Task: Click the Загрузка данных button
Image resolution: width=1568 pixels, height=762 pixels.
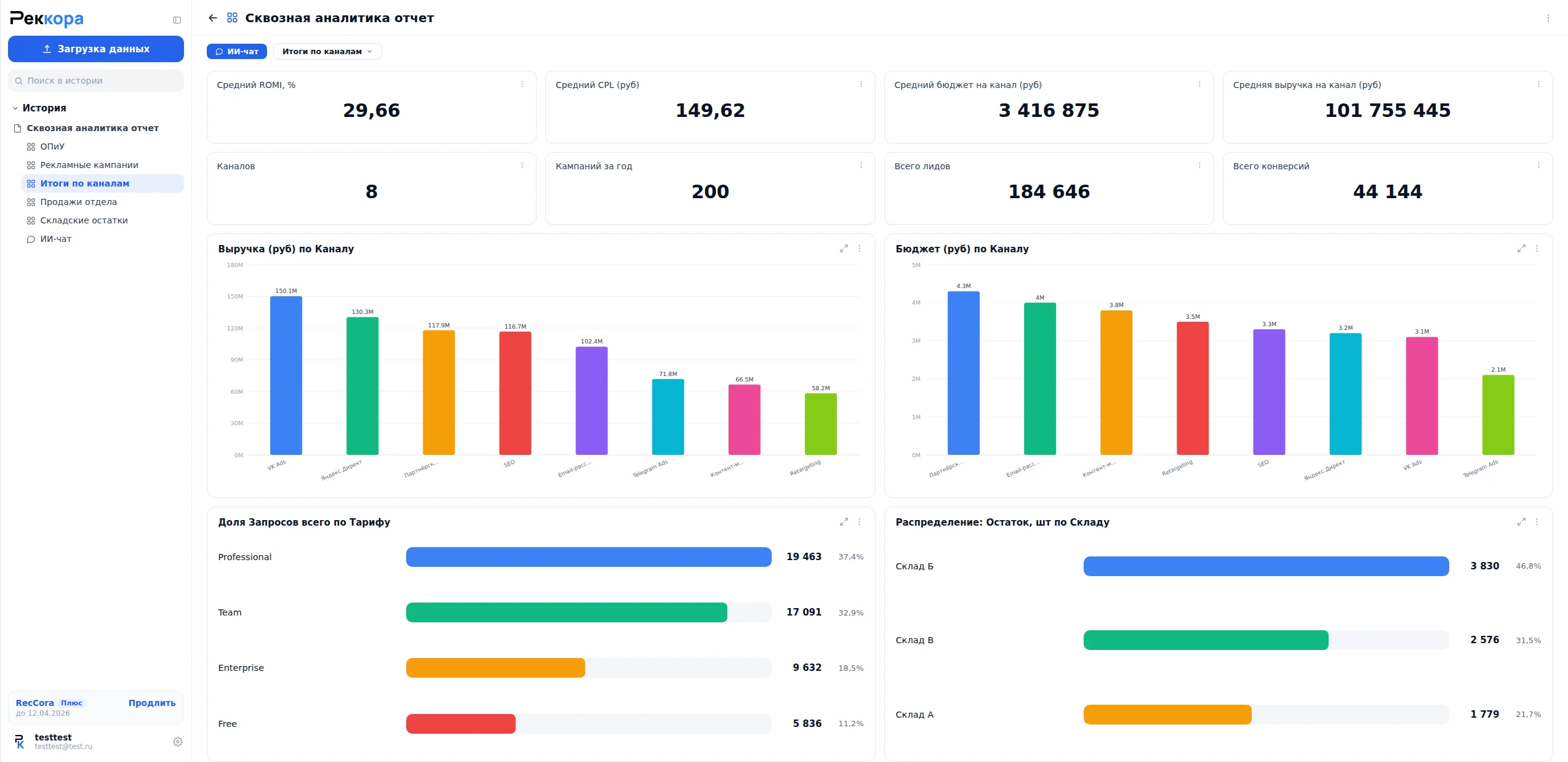Action: 96,49
